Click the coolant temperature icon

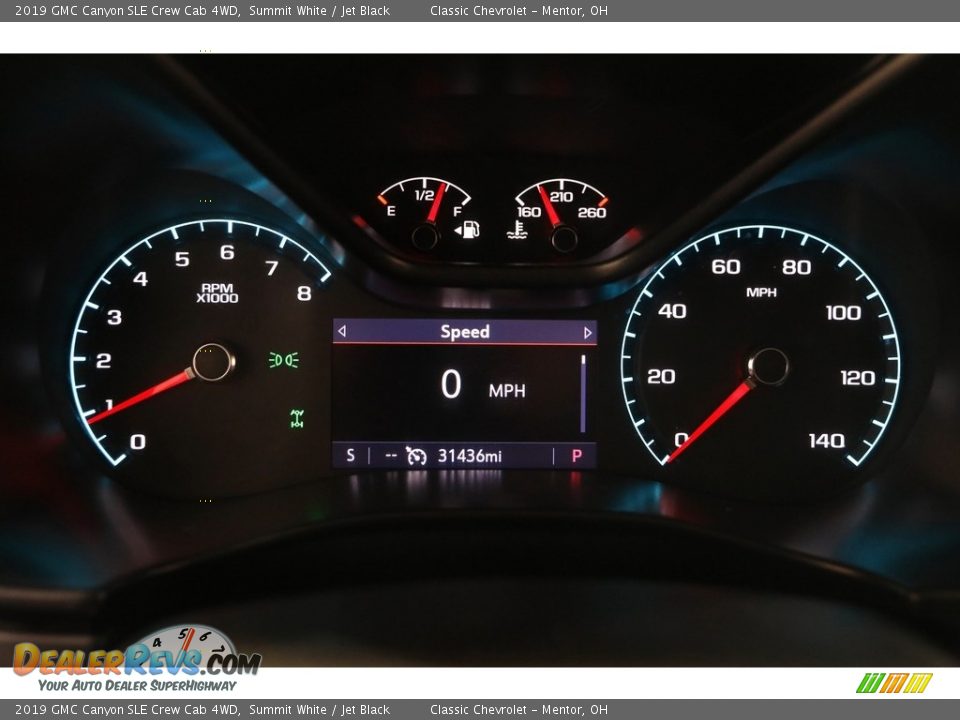517,230
